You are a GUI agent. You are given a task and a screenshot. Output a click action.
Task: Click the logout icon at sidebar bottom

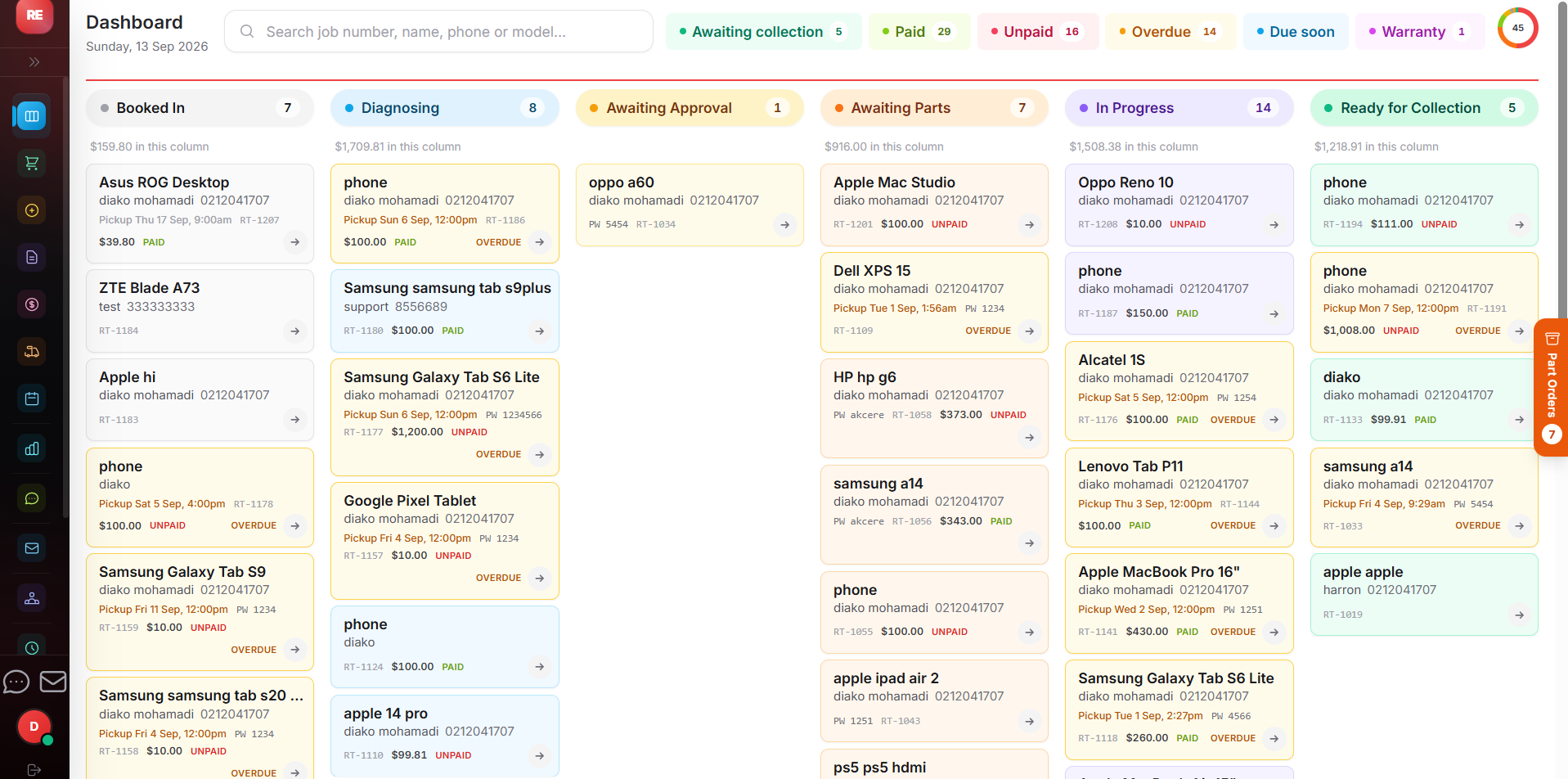click(x=34, y=770)
